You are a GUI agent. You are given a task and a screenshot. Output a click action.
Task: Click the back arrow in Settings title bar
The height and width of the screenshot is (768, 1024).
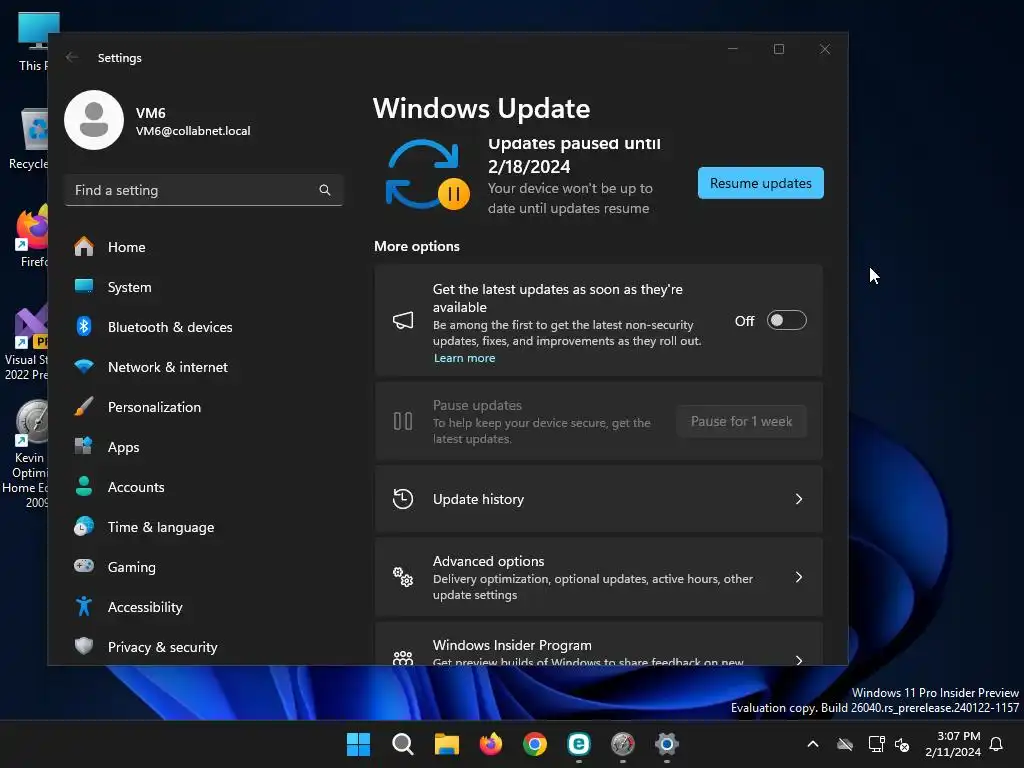click(x=72, y=57)
